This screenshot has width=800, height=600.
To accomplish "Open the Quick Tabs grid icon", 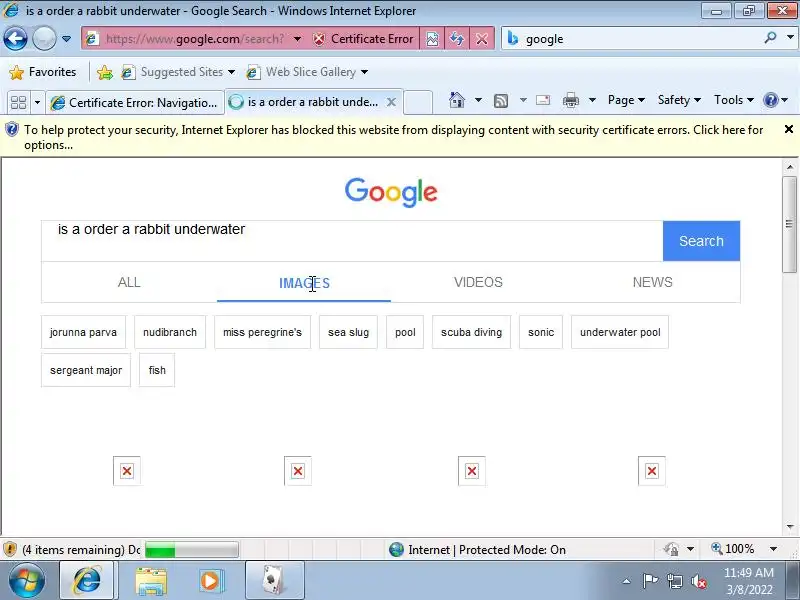I will pos(18,103).
